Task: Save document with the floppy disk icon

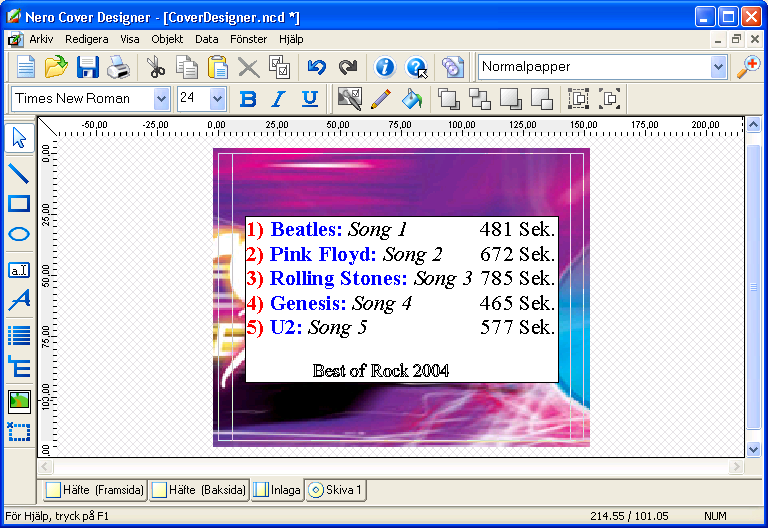Action: coord(88,67)
